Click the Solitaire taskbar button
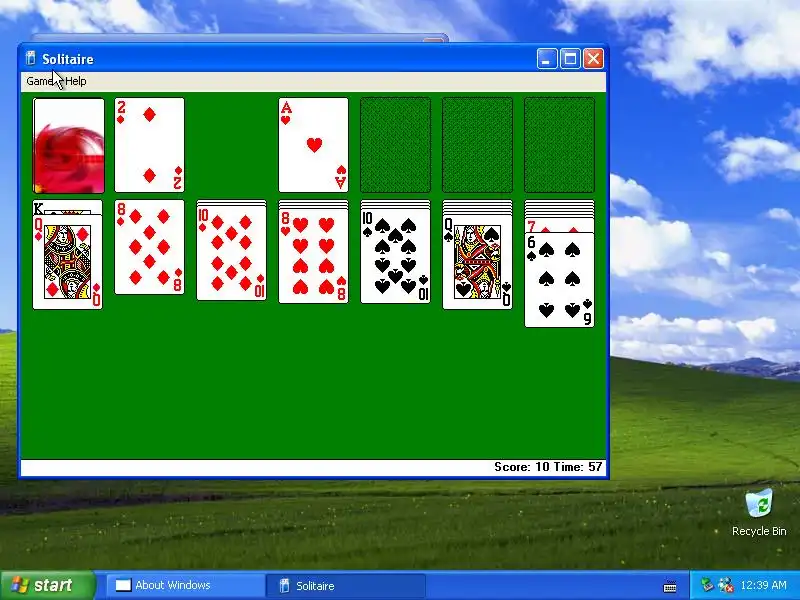Image resolution: width=800 pixels, height=600 pixels. pyautogui.click(x=346, y=585)
